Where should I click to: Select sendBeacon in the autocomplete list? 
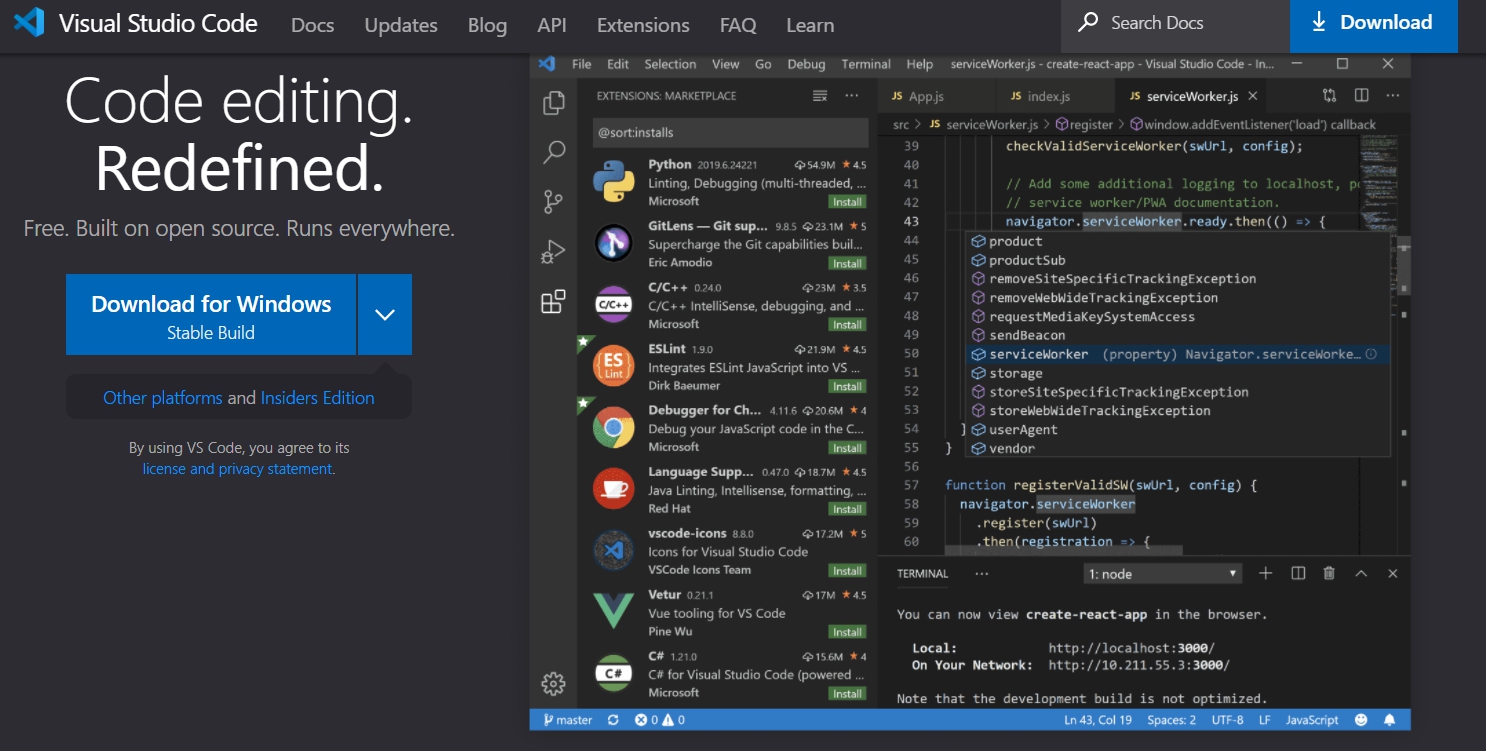[1179, 335]
